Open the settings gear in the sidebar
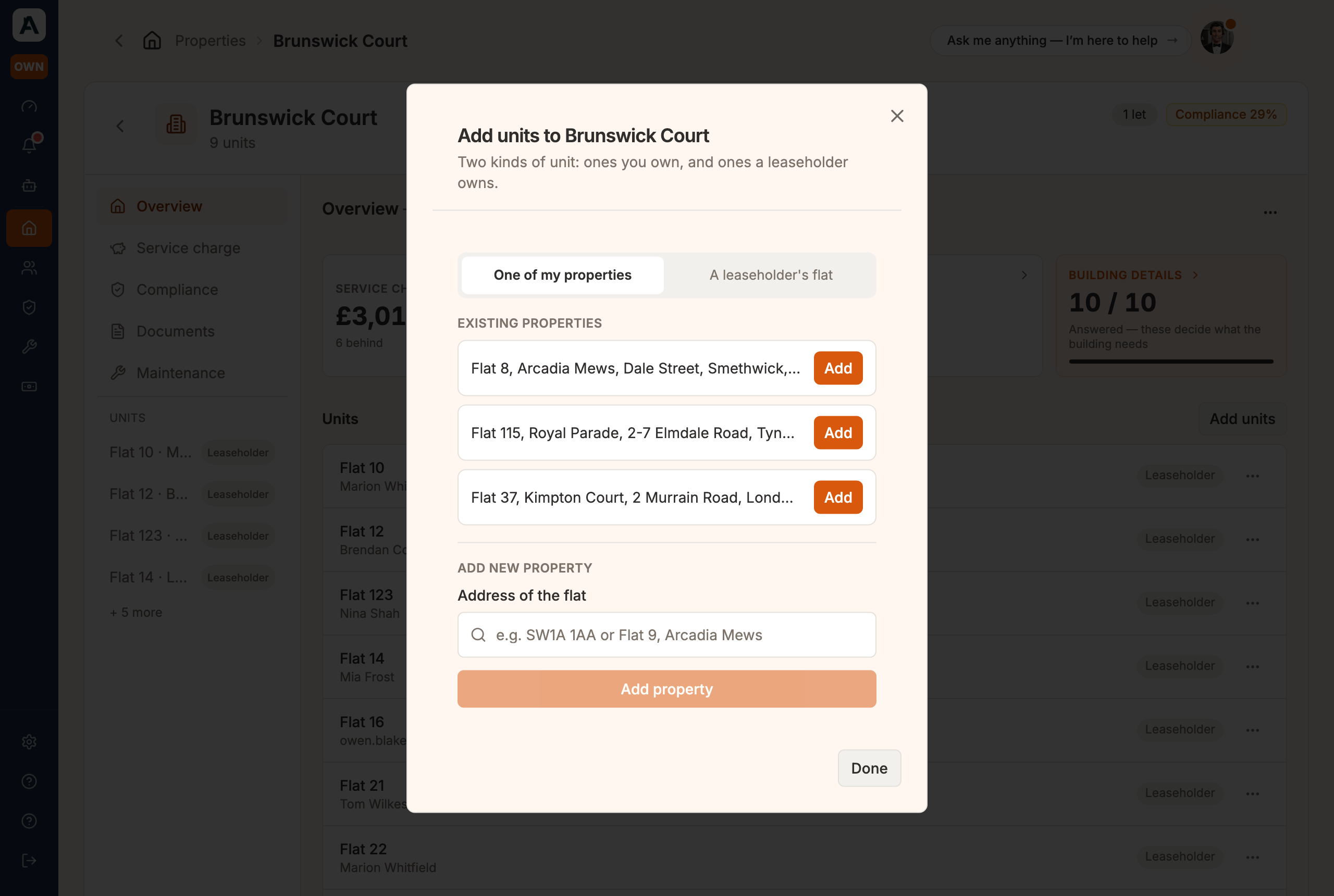This screenshot has width=1334, height=896. [29, 742]
